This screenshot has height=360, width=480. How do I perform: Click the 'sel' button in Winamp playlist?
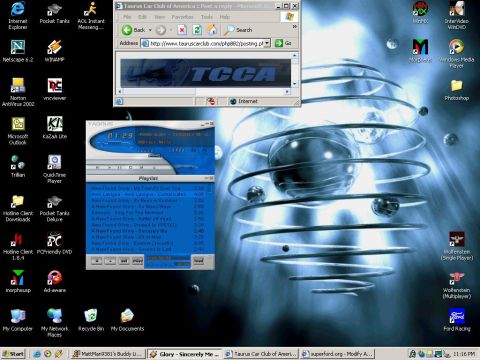click(124, 261)
